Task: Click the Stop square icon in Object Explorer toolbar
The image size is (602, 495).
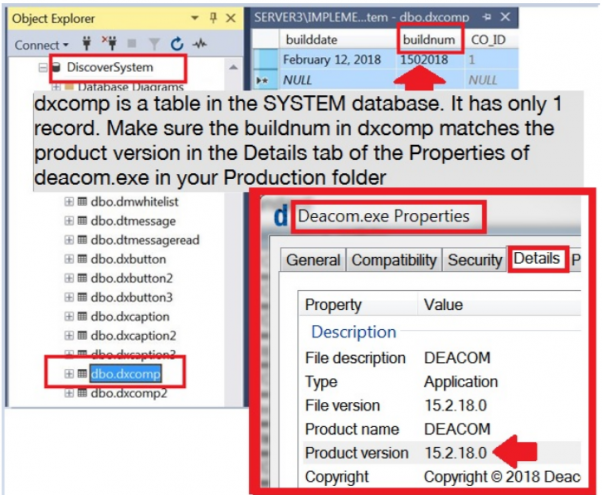Action: [x=132, y=44]
